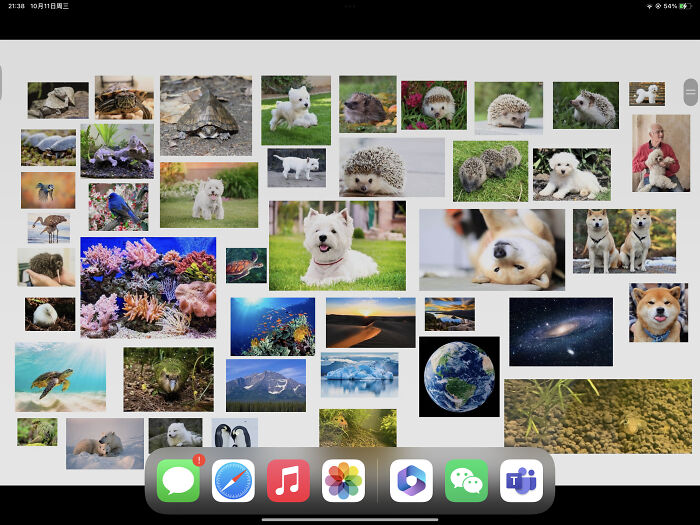The height and width of the screenshot is (525, 700).
Task: Select the spiral galaxy image
Action: pyautogui.click(x=560, y=331)
